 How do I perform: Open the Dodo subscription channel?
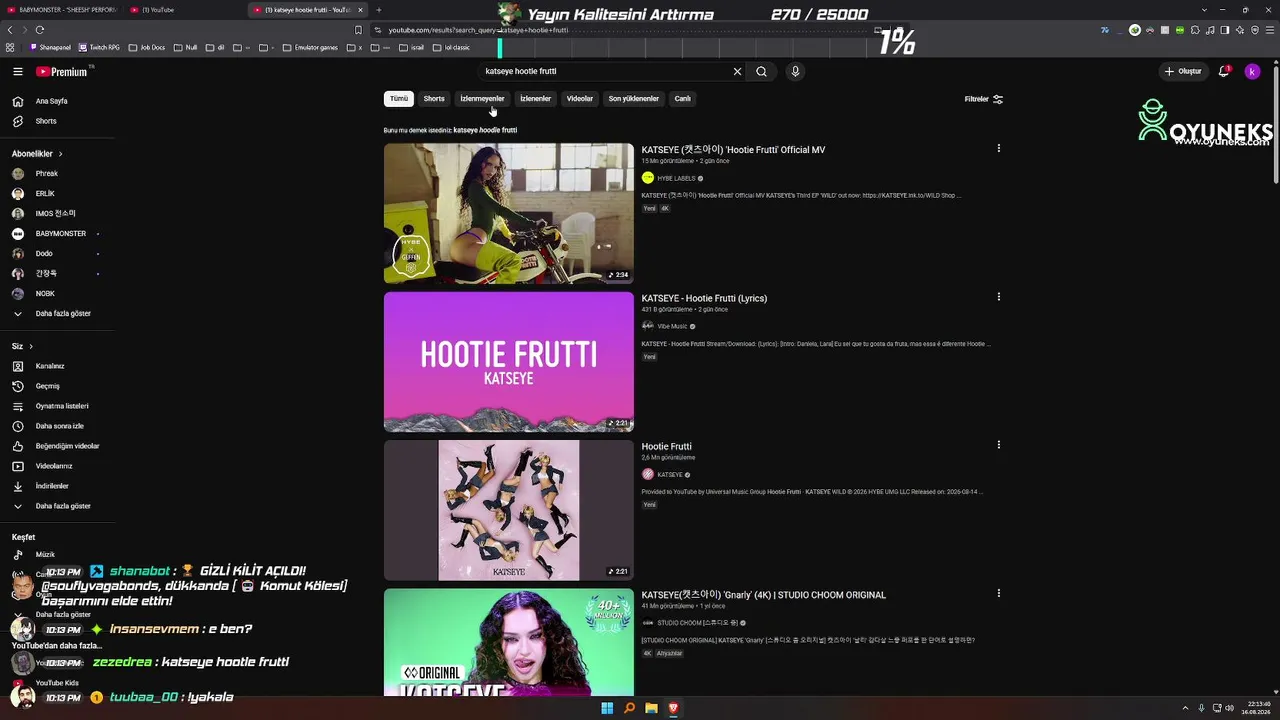point(58,254)
